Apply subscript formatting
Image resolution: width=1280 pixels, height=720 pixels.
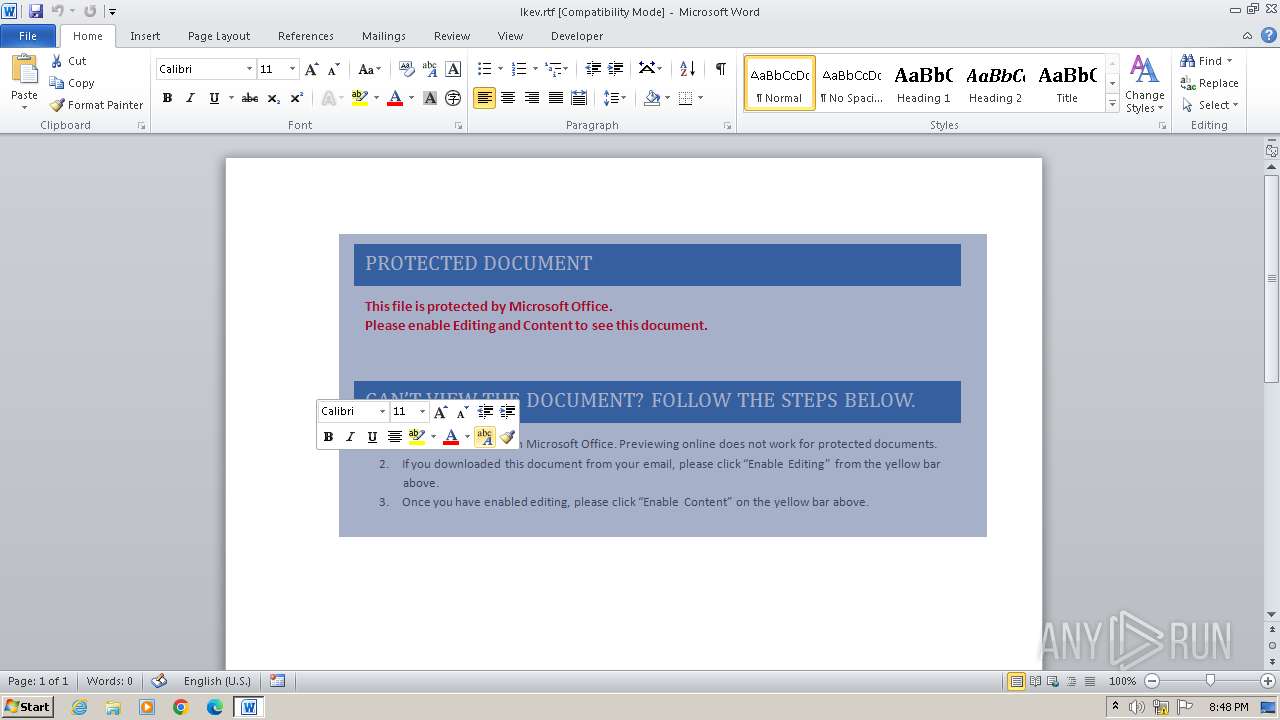(274, 98)
